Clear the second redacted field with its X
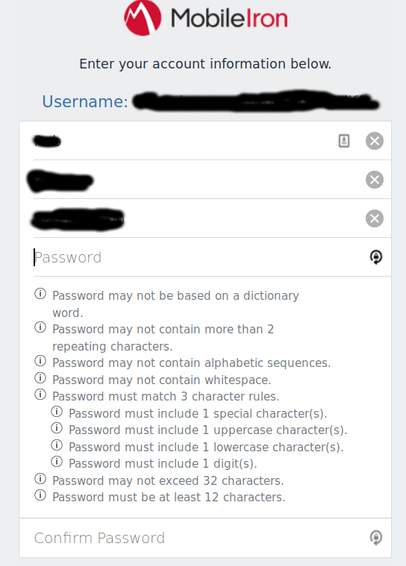 [375, 180]
